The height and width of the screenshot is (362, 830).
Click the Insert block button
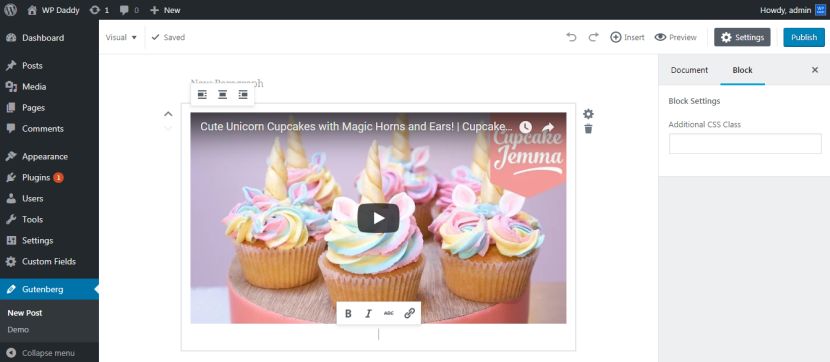click(627, 37)
